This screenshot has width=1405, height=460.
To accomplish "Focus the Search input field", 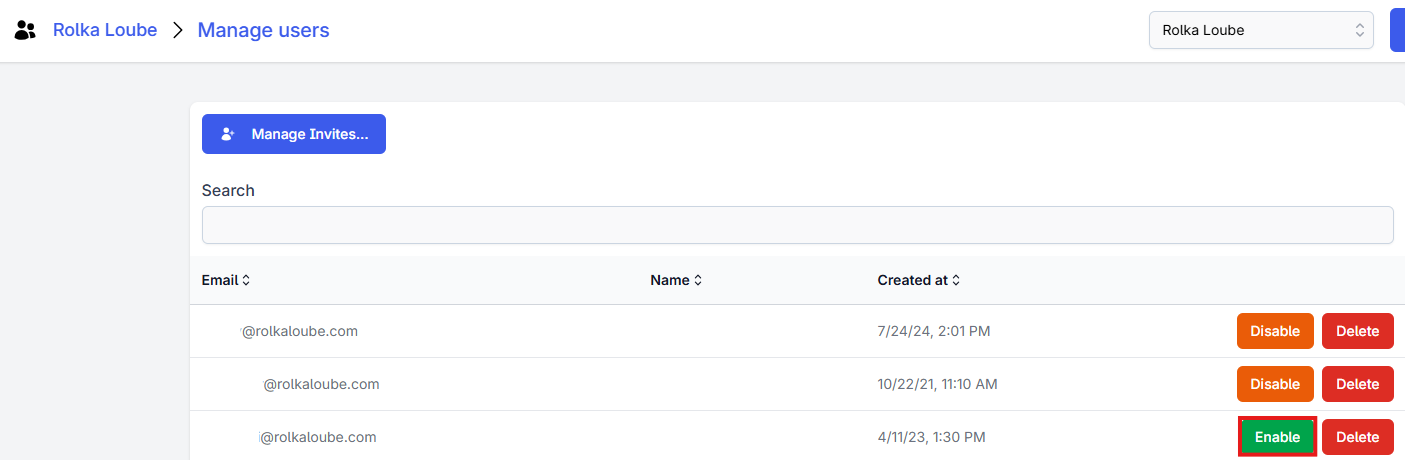I will tap(797, 225).
